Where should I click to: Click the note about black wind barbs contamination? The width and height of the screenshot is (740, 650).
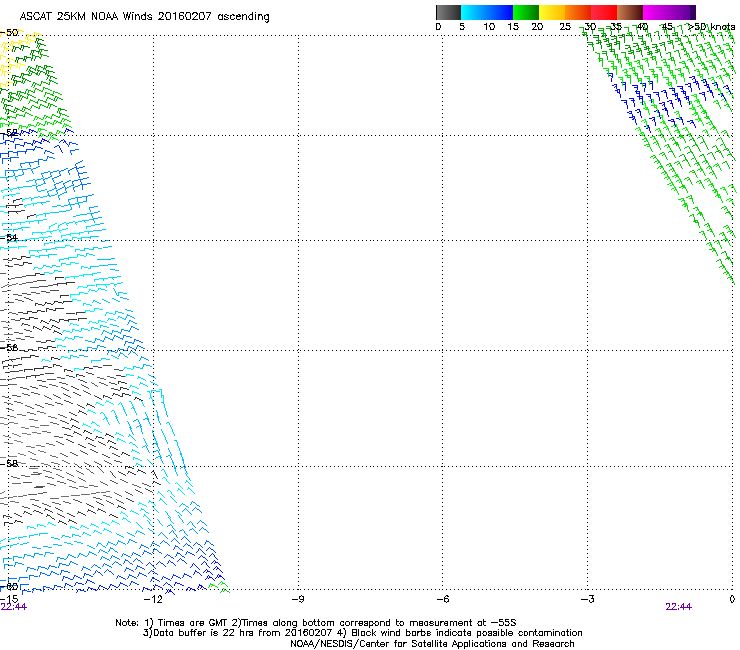(x=460, y=633)
